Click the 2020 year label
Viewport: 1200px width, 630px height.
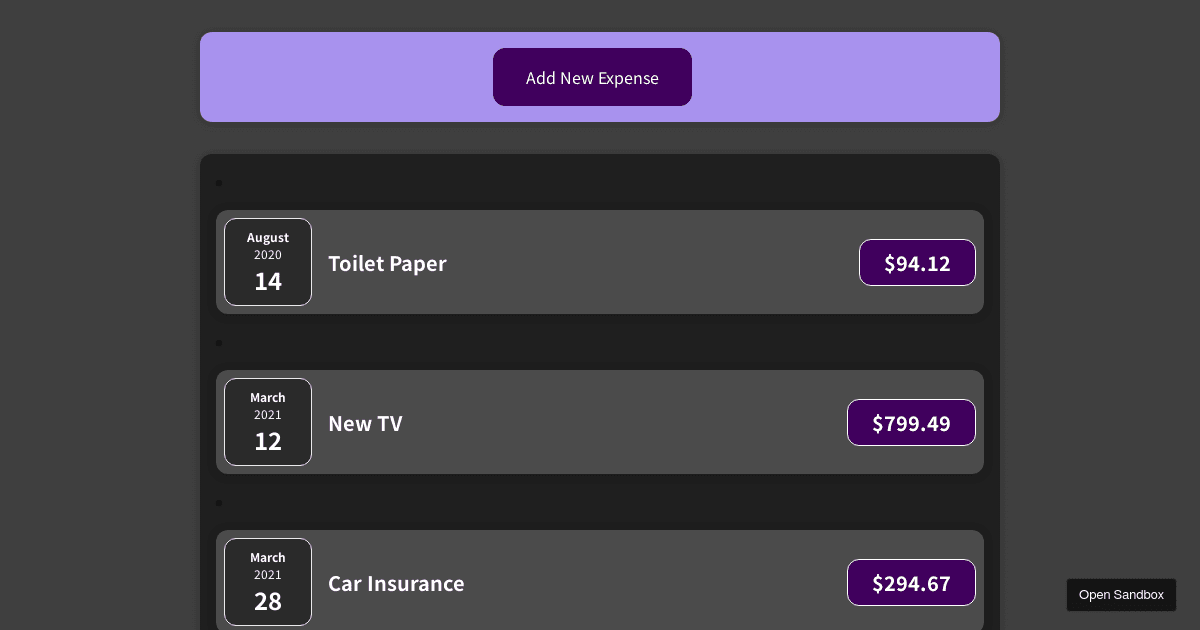click(268, 255)
